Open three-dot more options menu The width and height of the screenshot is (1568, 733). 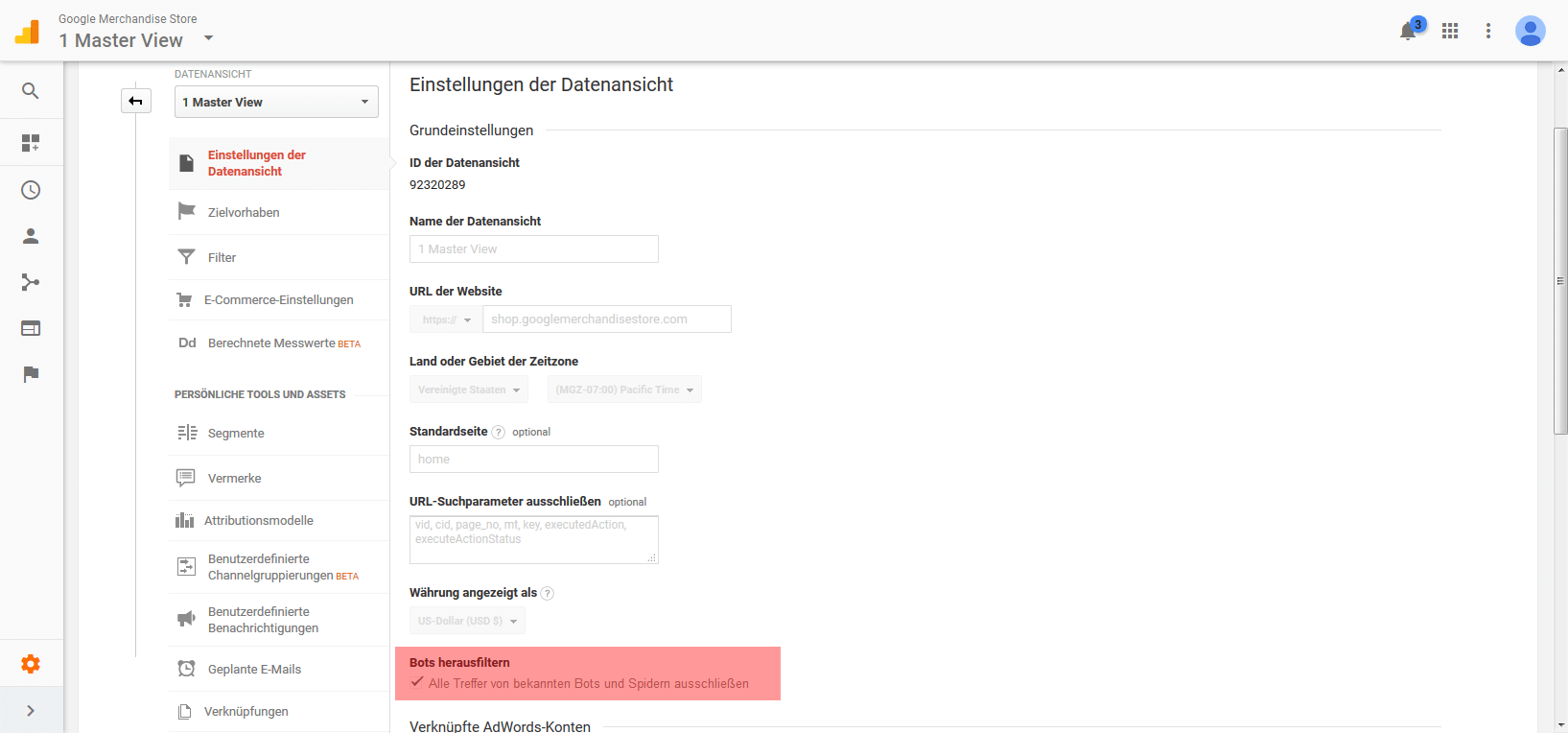pos(1488,31)
